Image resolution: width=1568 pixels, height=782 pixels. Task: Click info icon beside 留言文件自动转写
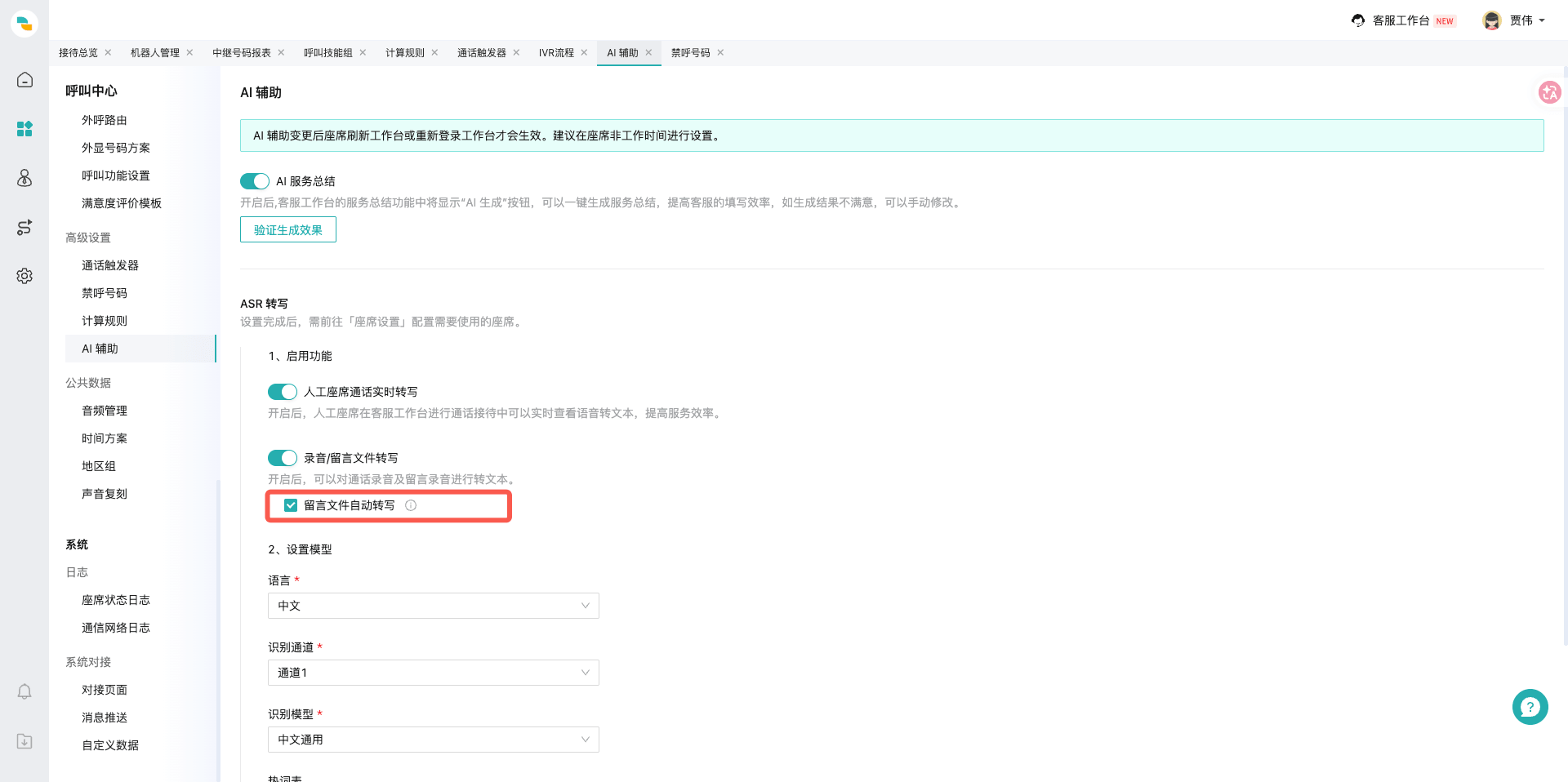coord(411,505)
